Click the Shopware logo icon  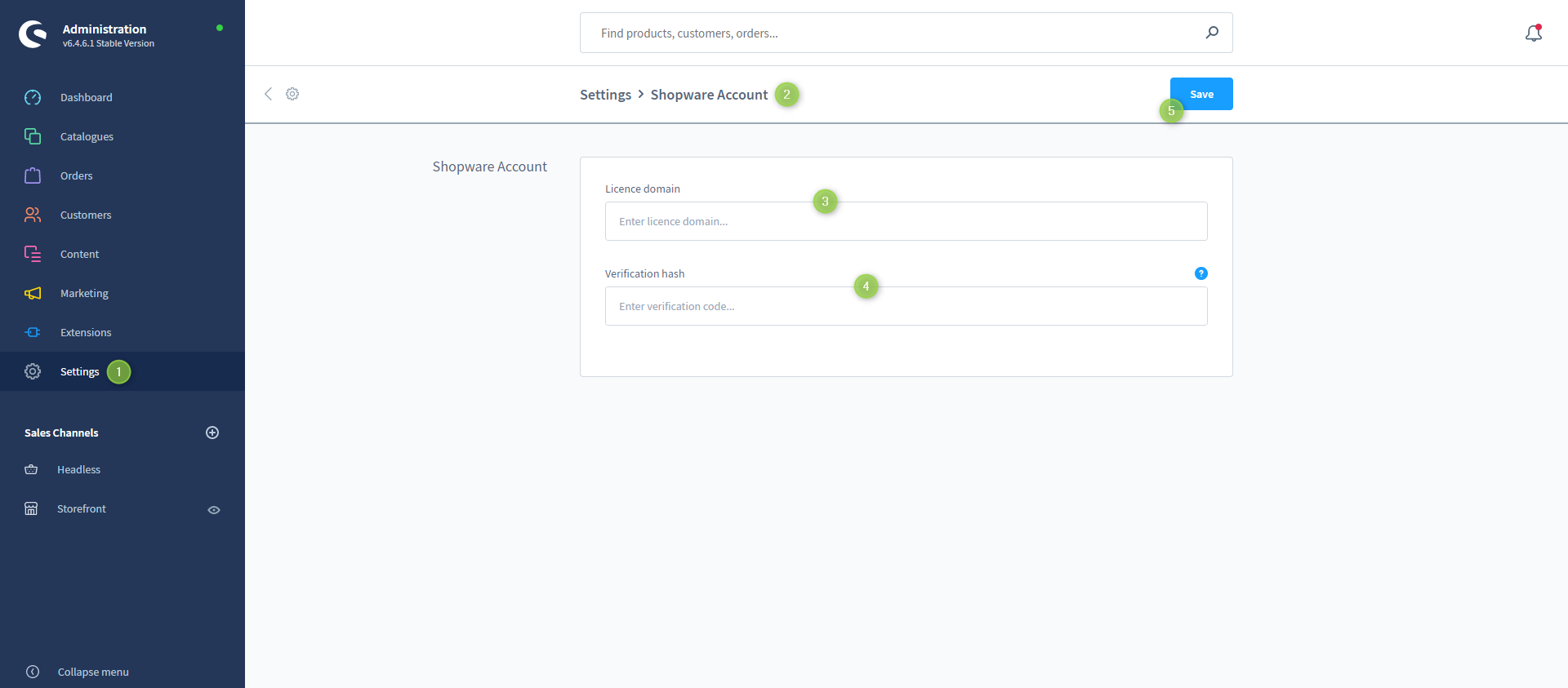click(x=33, y=34)
